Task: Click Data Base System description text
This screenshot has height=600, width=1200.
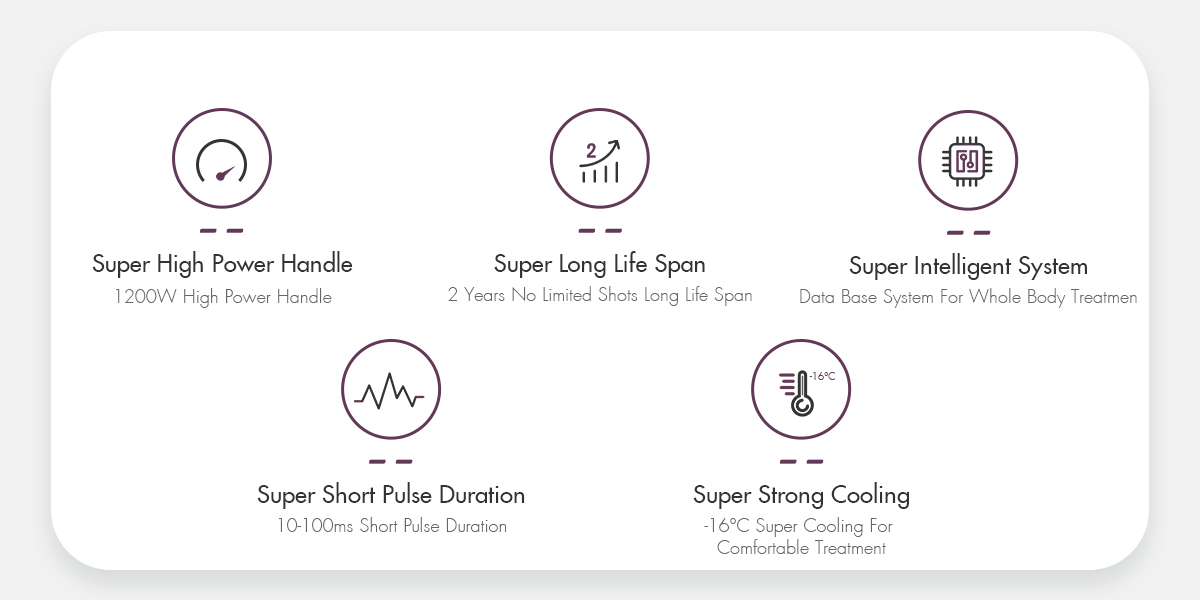Action: 968,297
